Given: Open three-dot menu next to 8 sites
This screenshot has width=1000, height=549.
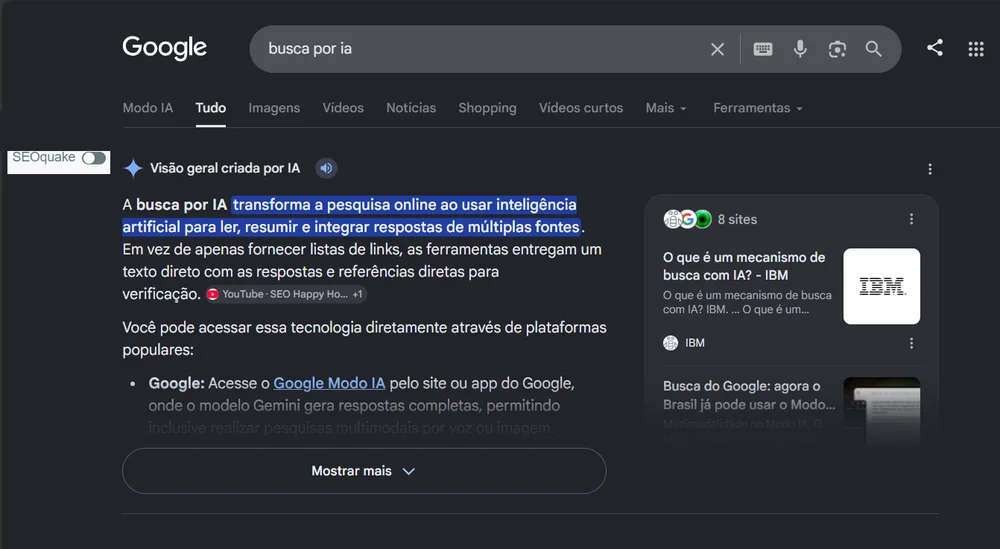Looking at the screenshot, I should pos(911,219).
